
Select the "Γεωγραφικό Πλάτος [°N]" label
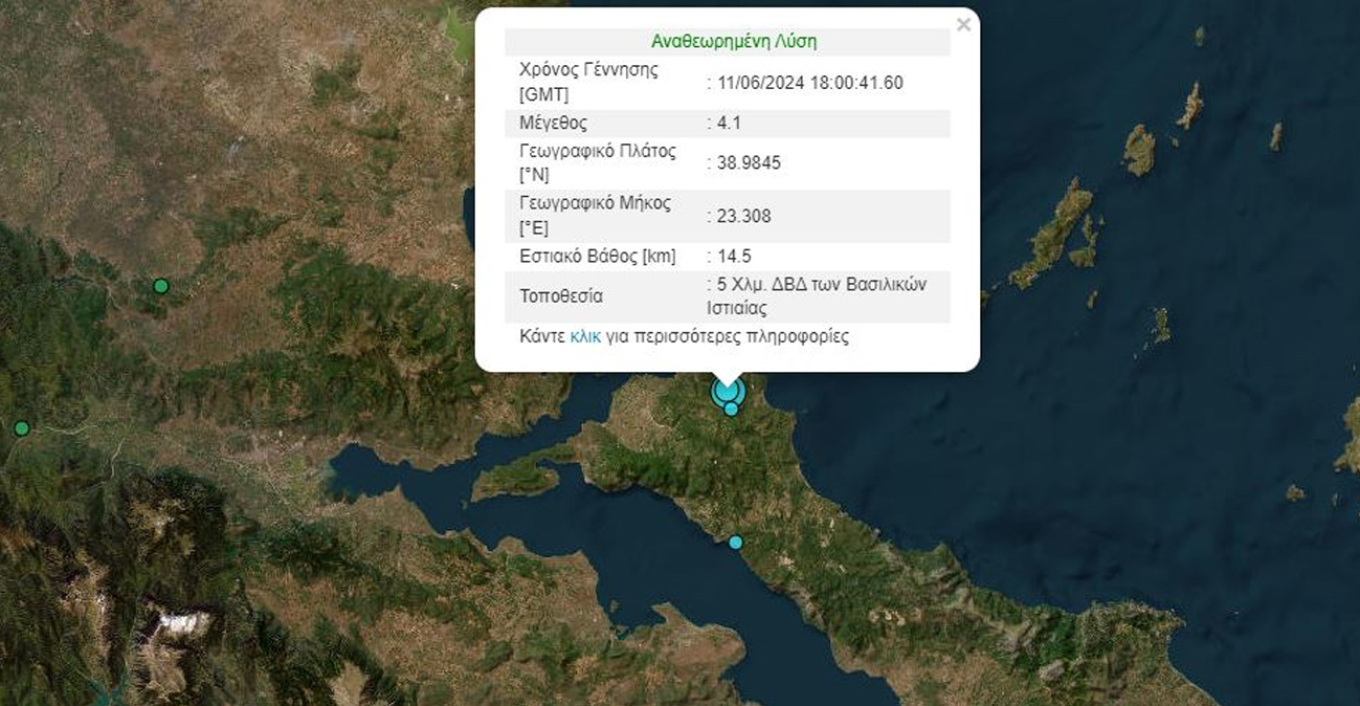tap(597, 164)
